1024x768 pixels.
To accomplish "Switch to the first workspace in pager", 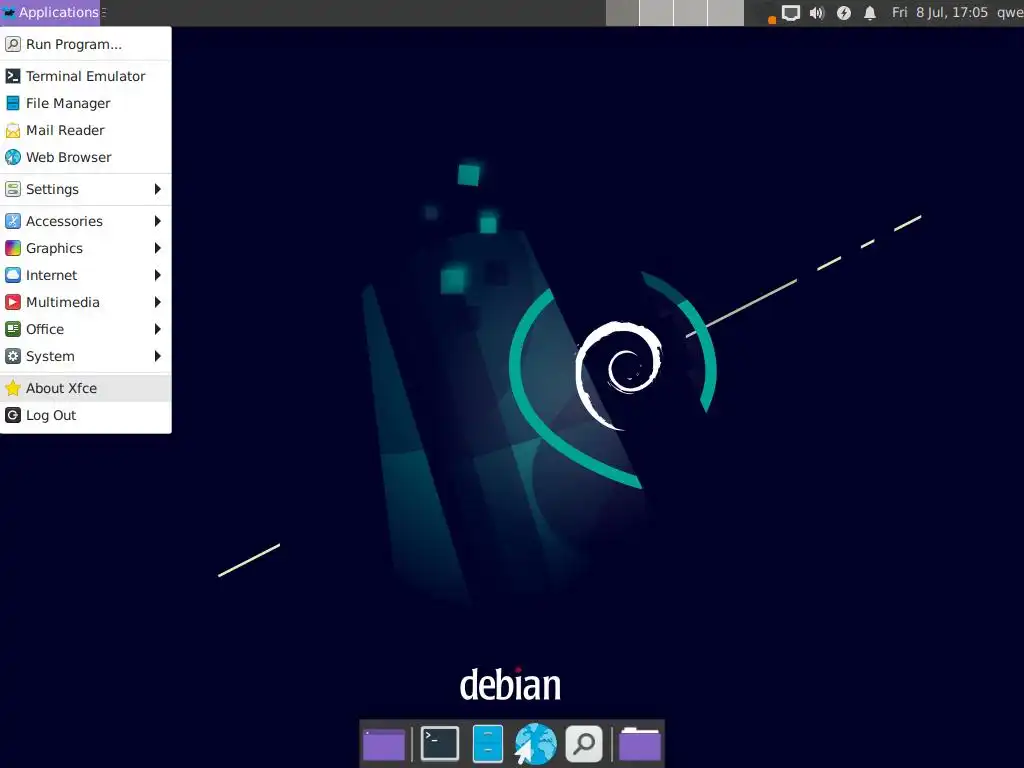I will [x=622, y=13].
